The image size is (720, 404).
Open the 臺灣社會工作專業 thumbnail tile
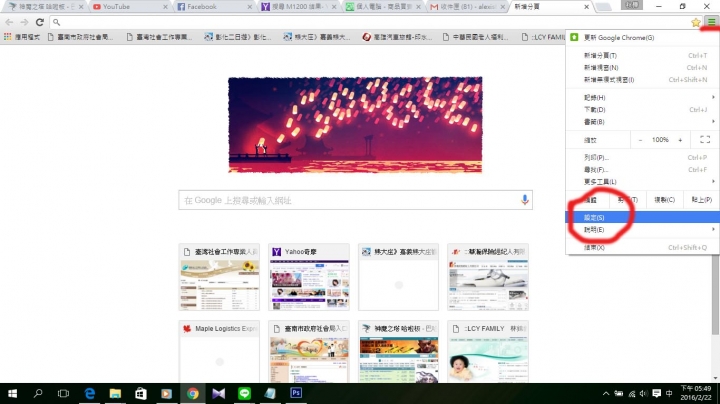[219, 277]
